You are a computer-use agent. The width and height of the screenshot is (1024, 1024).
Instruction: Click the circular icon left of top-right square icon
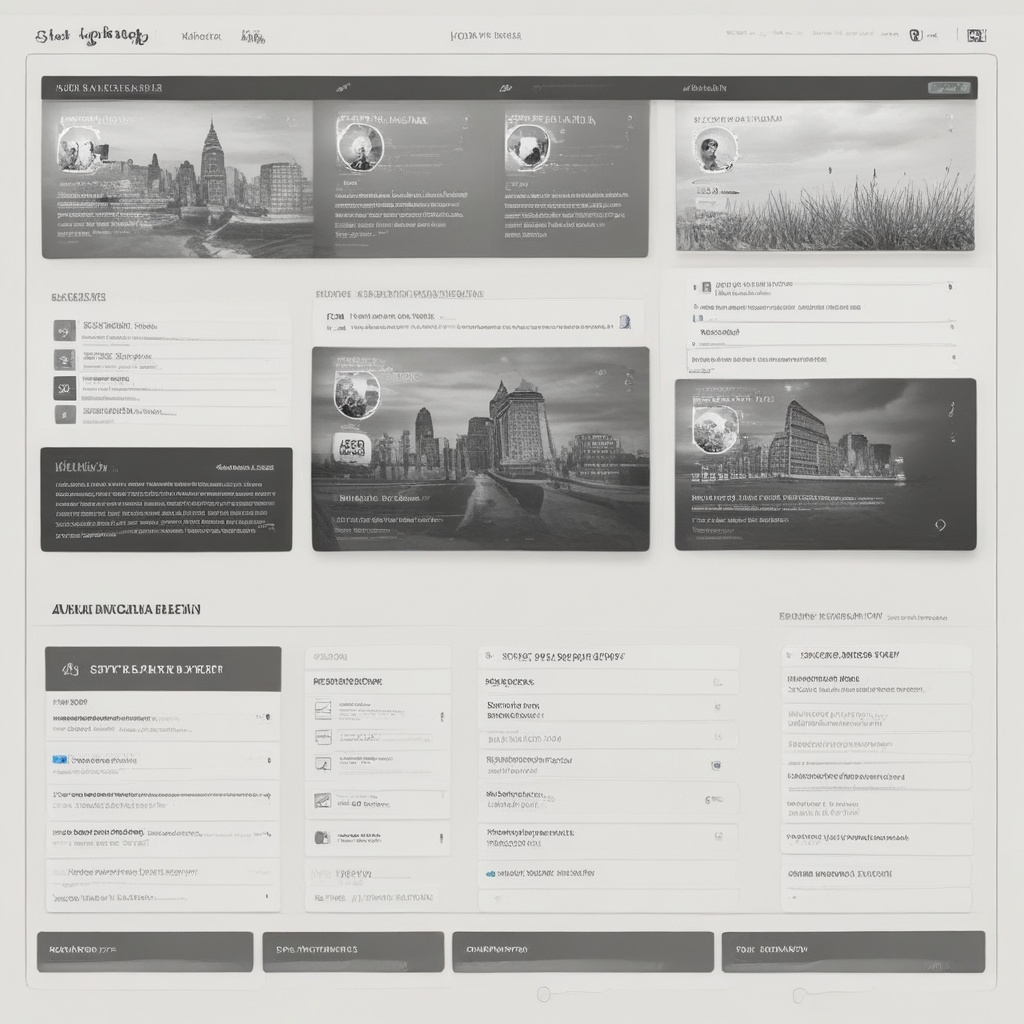915,35
